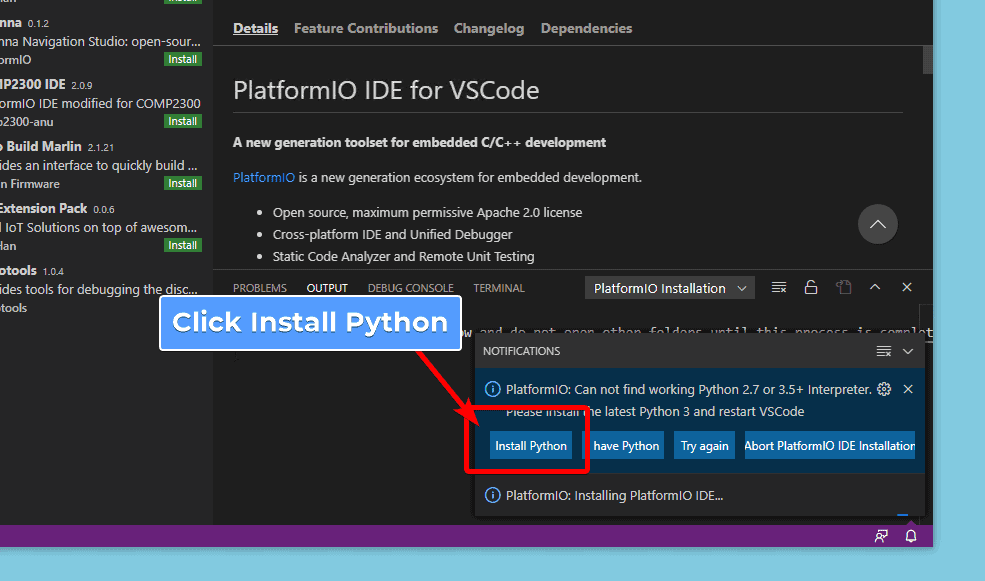985x581 pixels.
Task: Click the feedback icon in status bar
Action: point(881,536)
